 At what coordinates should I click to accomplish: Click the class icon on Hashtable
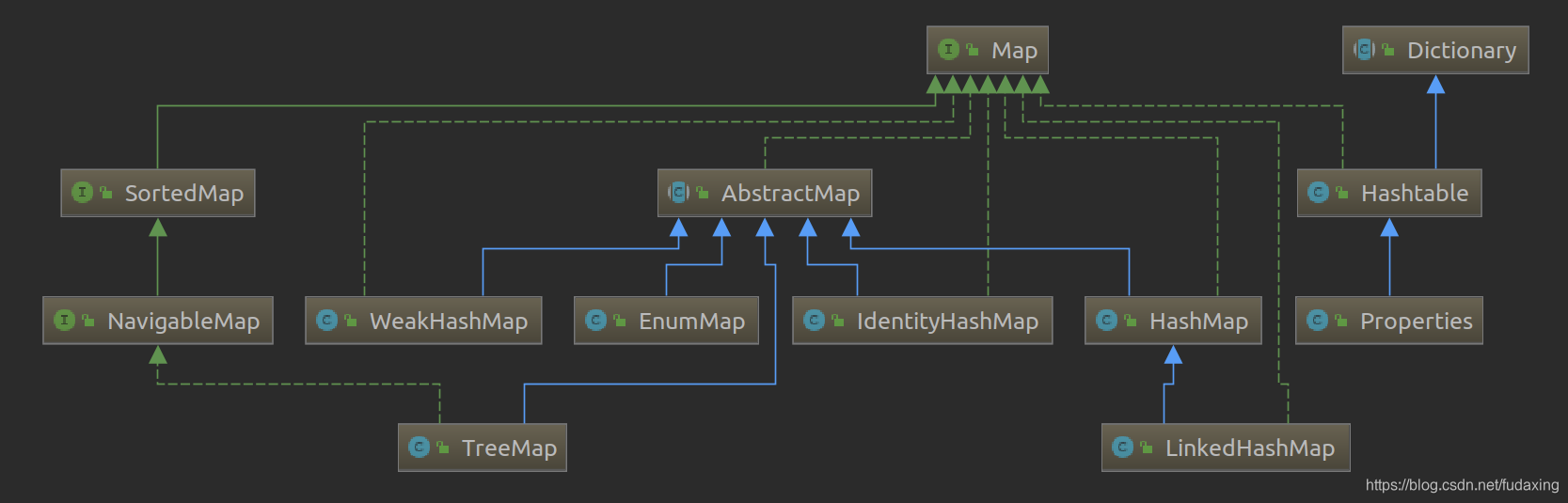click(1319, 192)
